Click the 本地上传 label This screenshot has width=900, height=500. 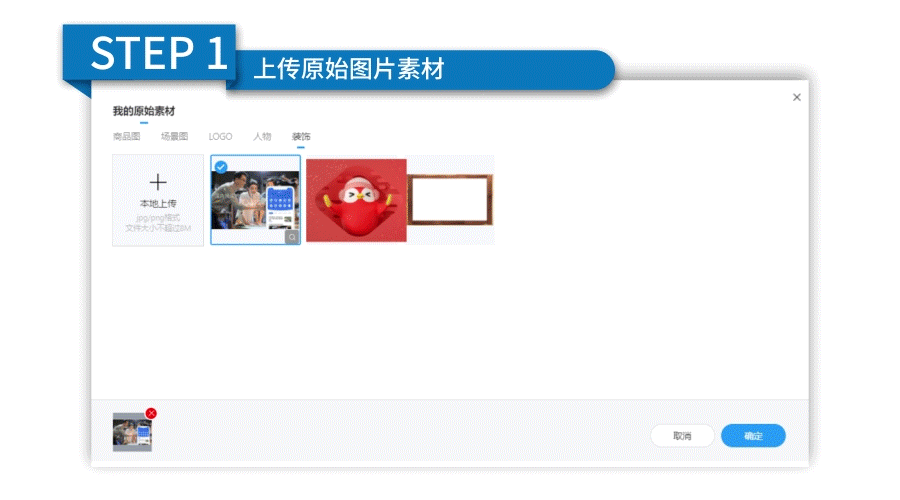(x=158, y=204)
